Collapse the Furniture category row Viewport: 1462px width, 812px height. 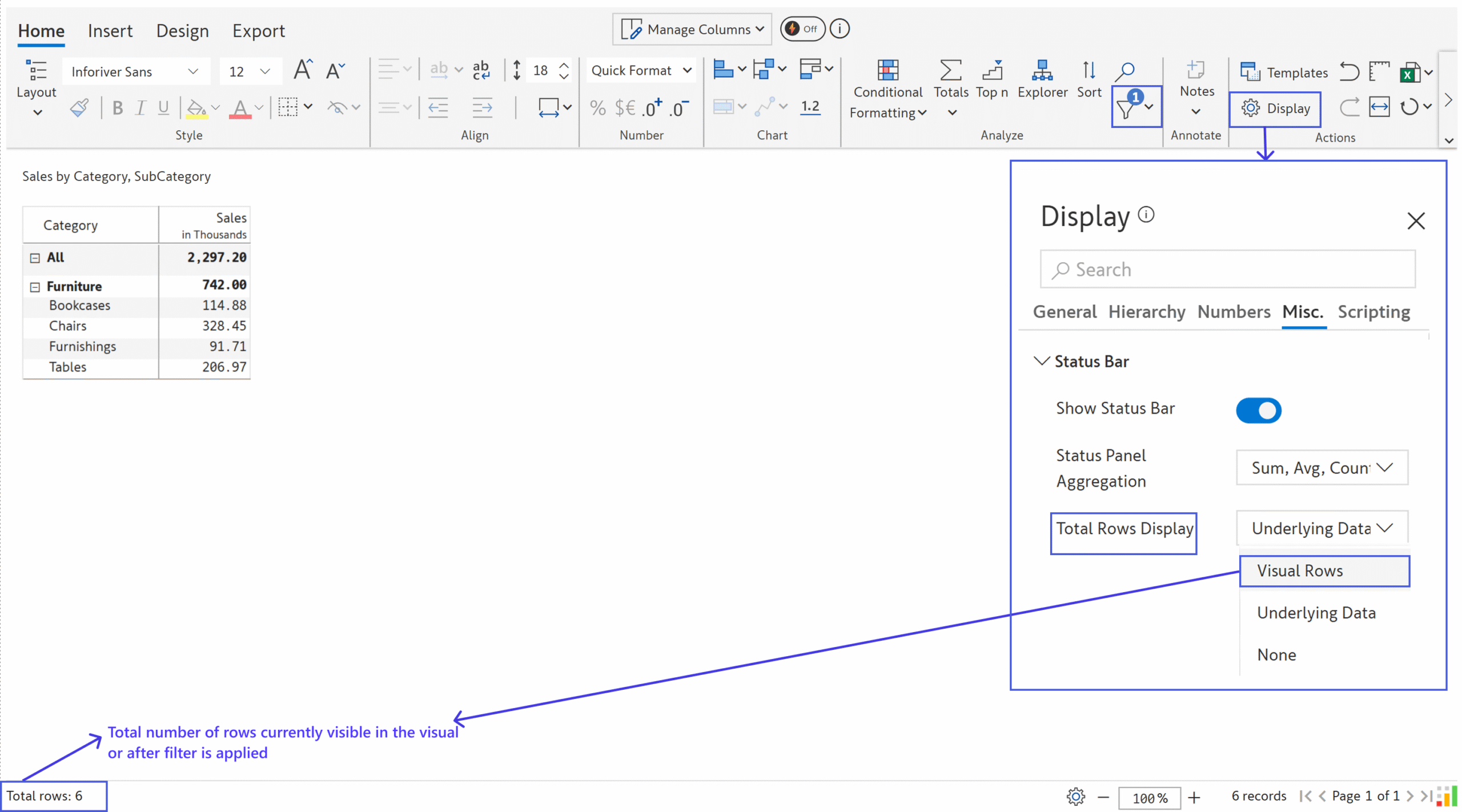click(x=35, y=287)
